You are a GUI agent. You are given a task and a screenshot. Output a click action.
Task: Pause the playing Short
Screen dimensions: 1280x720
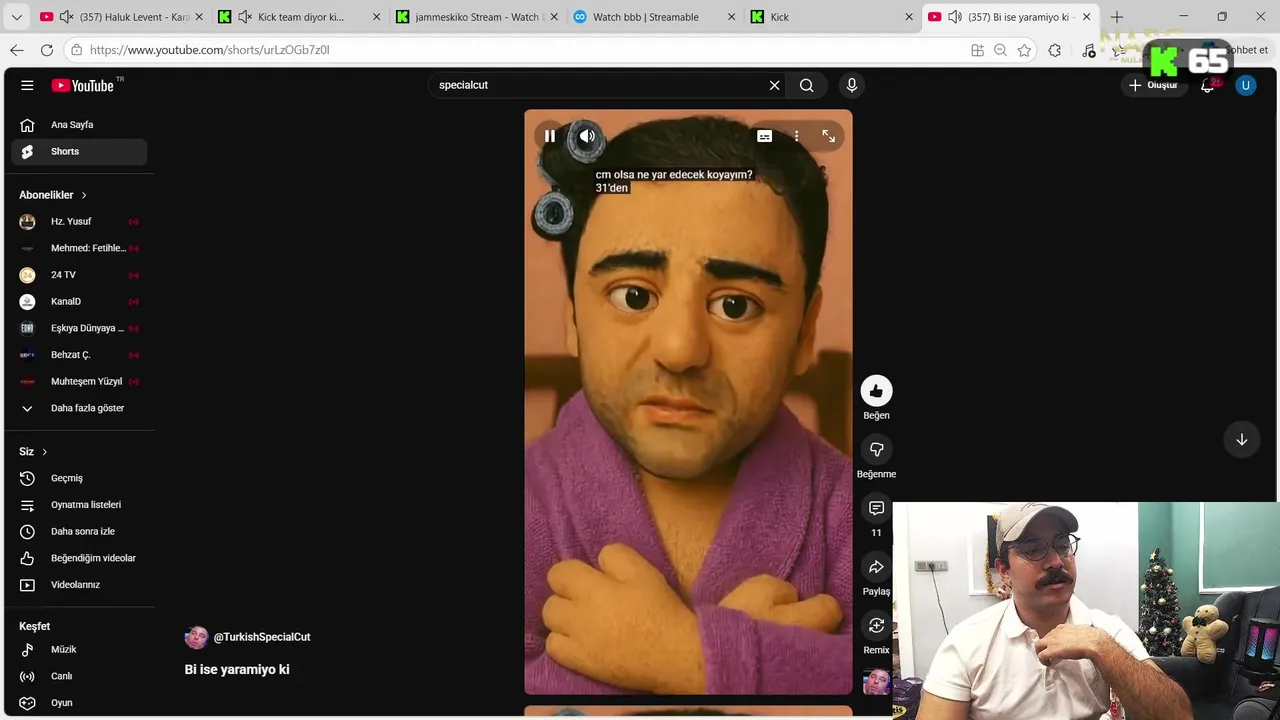549,136
